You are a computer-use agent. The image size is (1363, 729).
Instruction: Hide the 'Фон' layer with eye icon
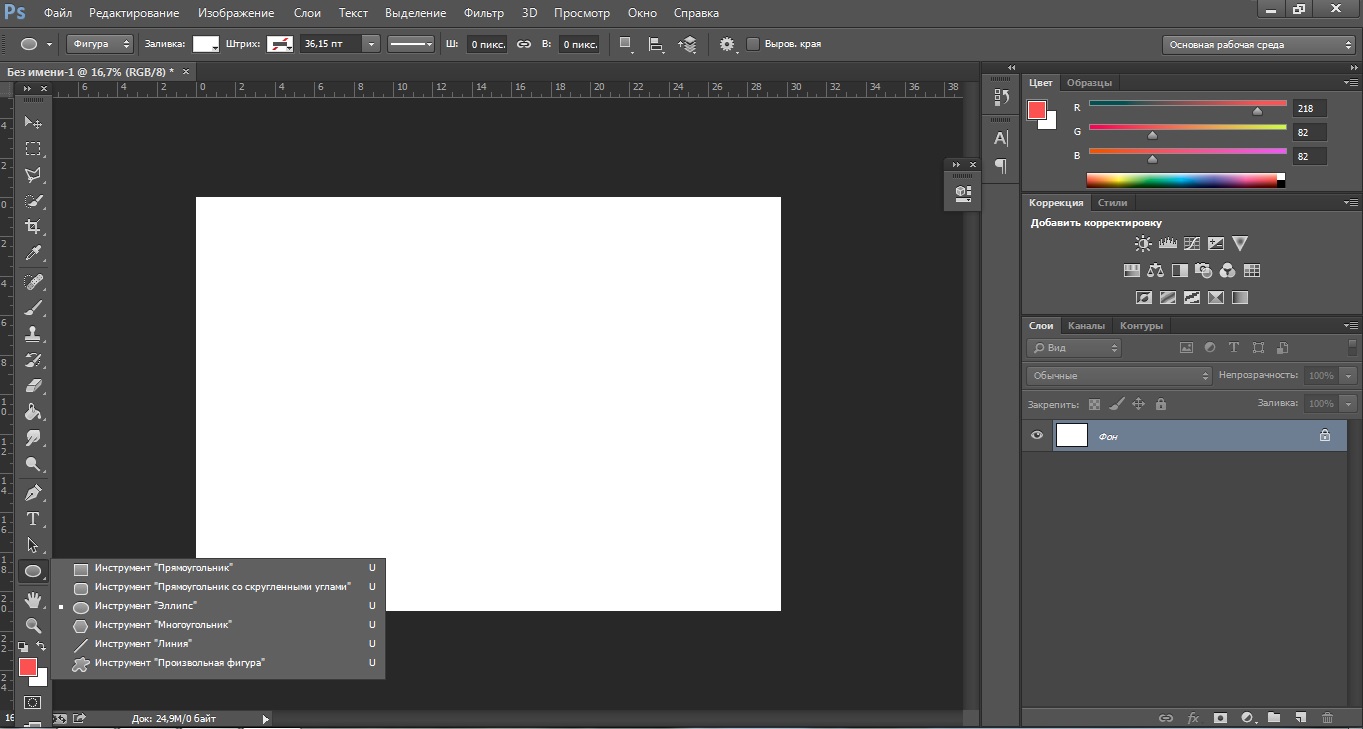[x=1037, y=436]
